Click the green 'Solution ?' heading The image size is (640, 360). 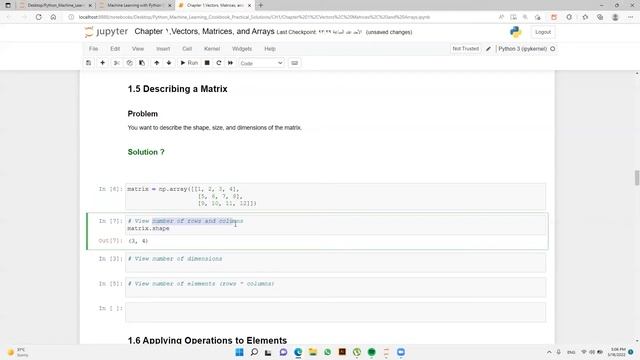click(146, 152)
